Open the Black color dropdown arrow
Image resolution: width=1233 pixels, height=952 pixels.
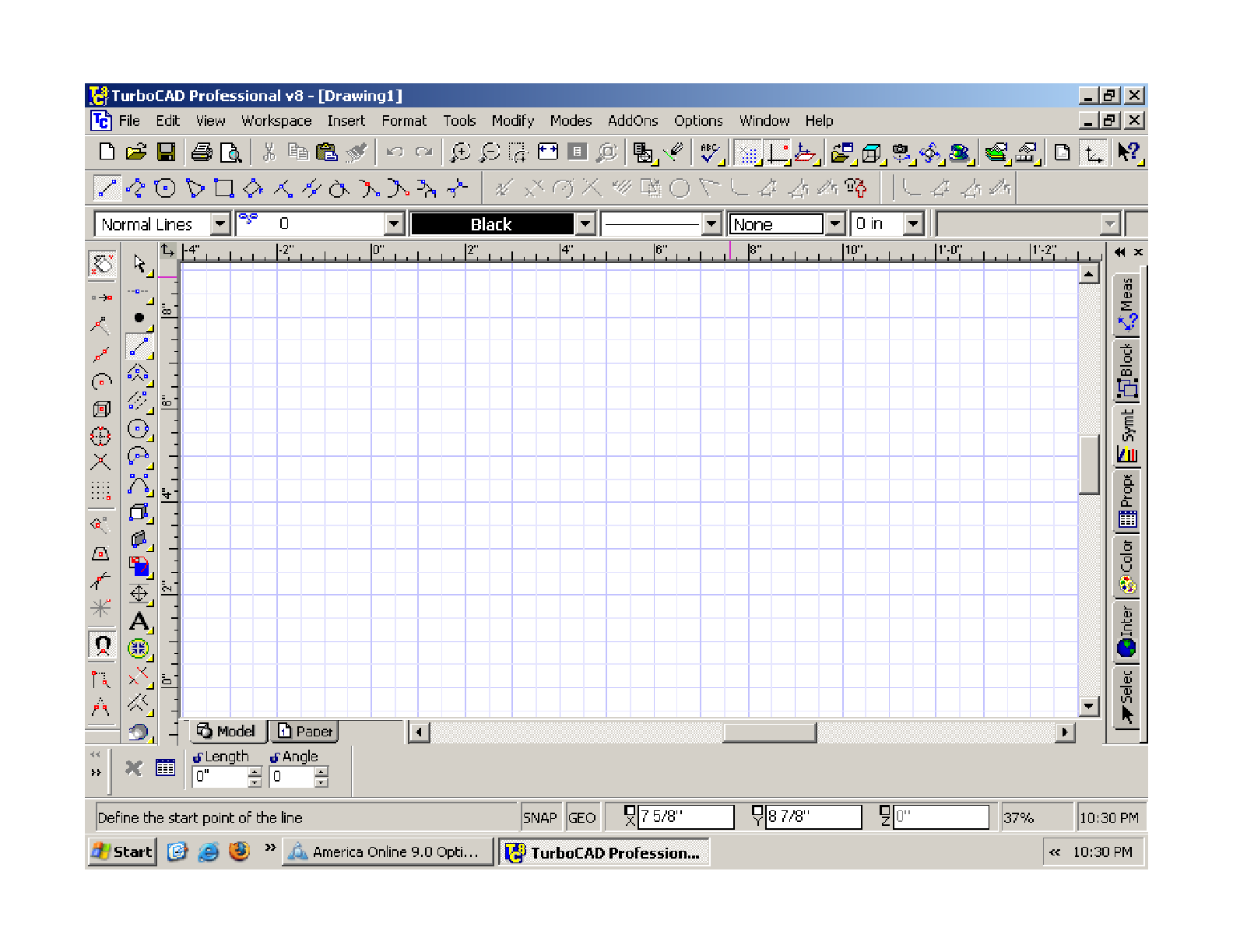click(585, 224)
